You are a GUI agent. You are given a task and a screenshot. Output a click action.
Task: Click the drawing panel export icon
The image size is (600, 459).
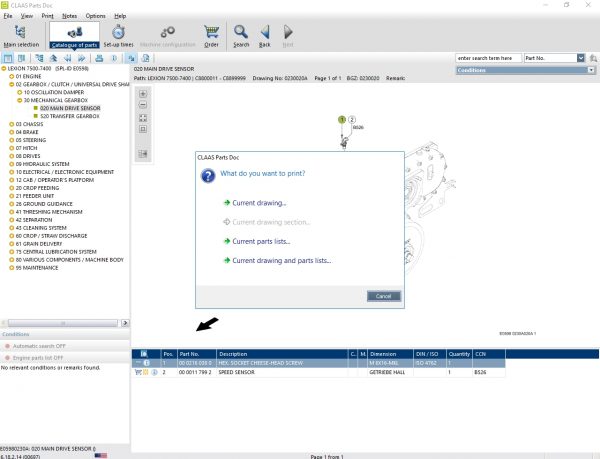[143, 154]
